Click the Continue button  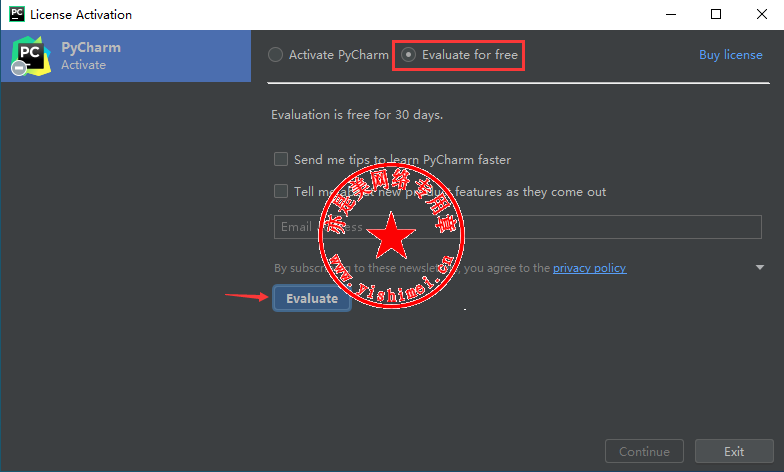point(644,452)
